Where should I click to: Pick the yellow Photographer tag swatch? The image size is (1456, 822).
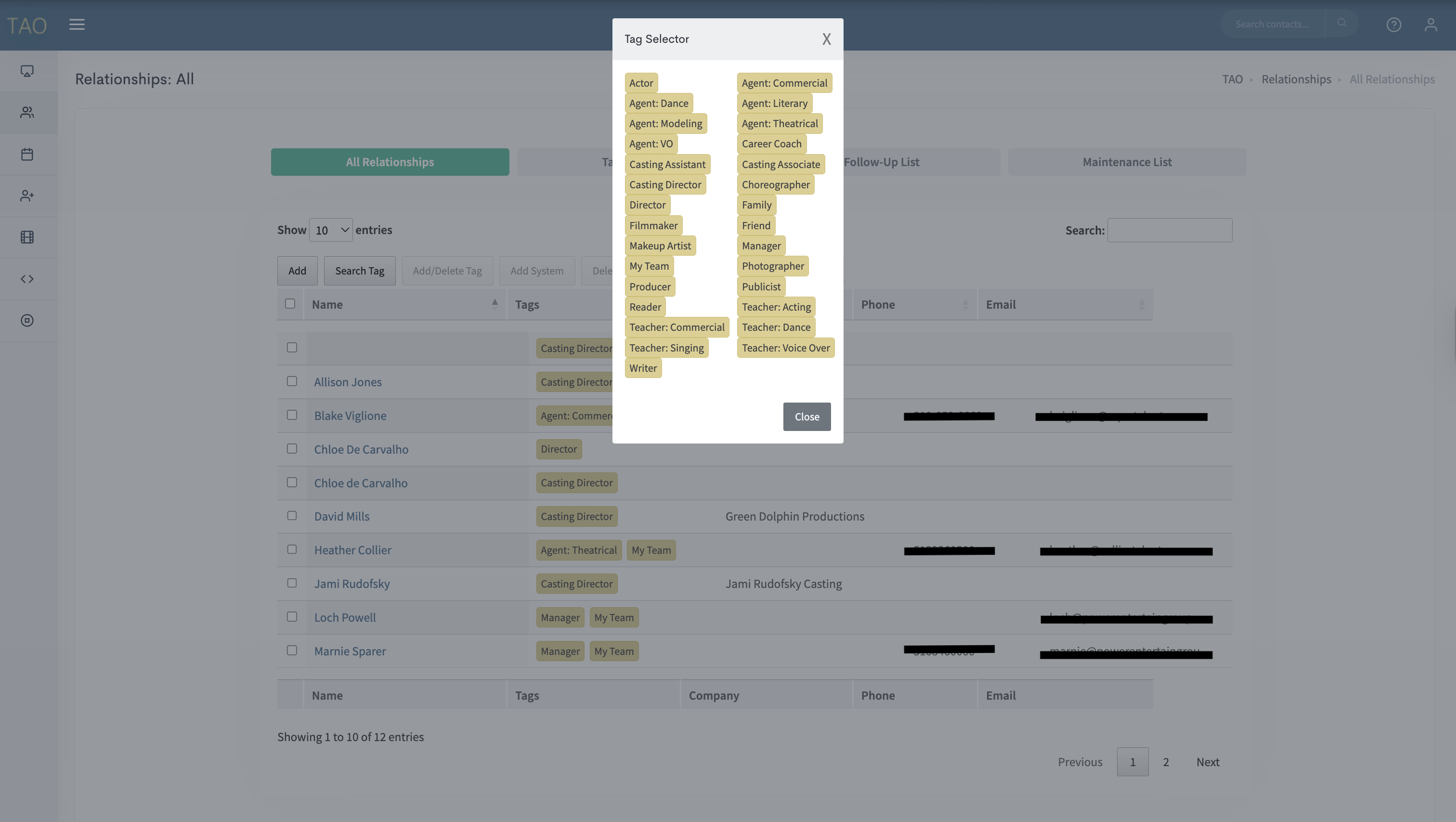pyautogui.click(x=772, y=266)
